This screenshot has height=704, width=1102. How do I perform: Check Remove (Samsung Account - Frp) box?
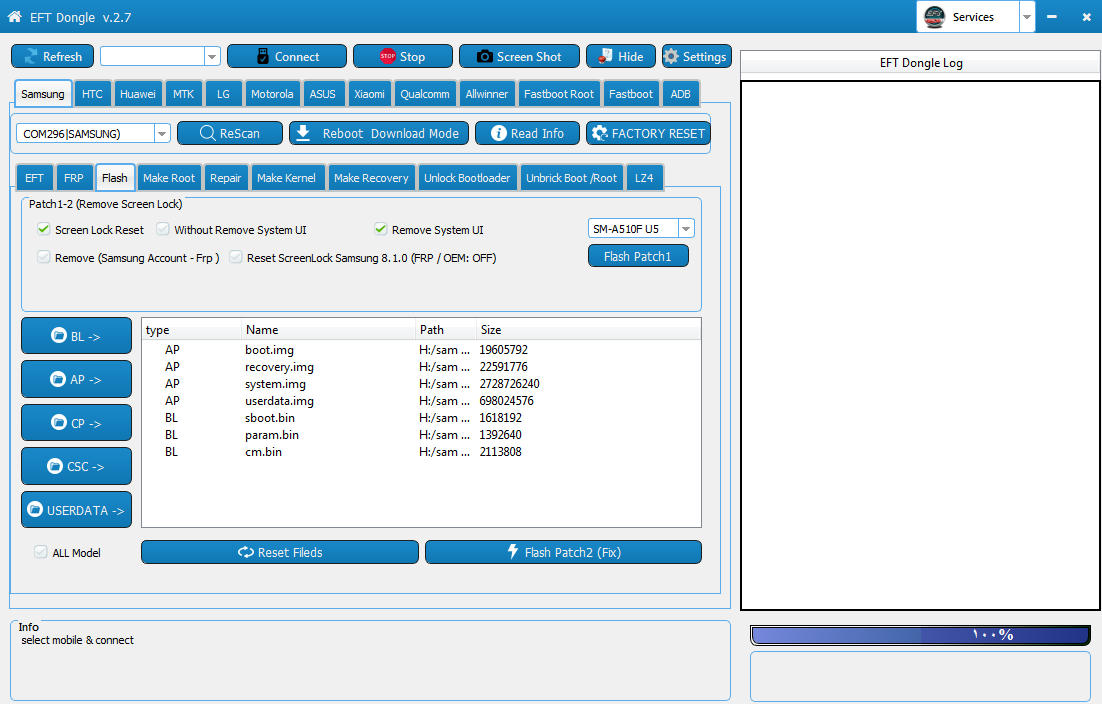(x=44, y=257)
